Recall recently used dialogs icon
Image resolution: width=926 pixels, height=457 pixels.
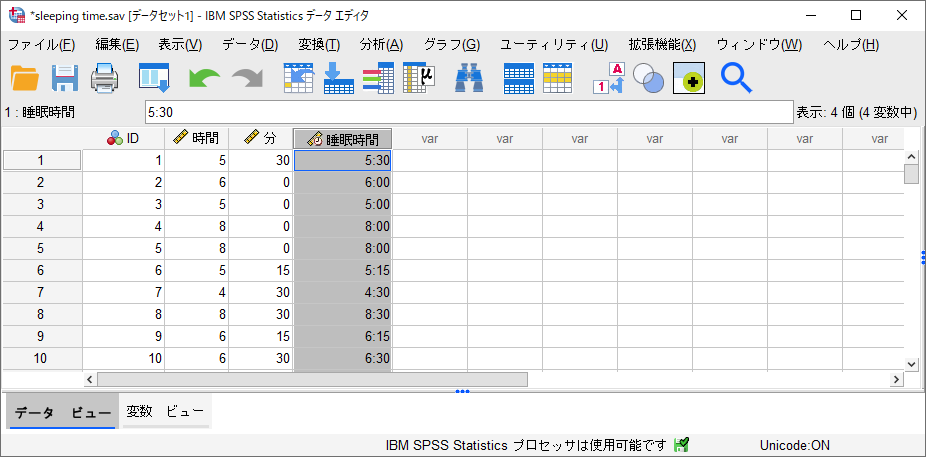pyautogui.click(x=154, y=79)
